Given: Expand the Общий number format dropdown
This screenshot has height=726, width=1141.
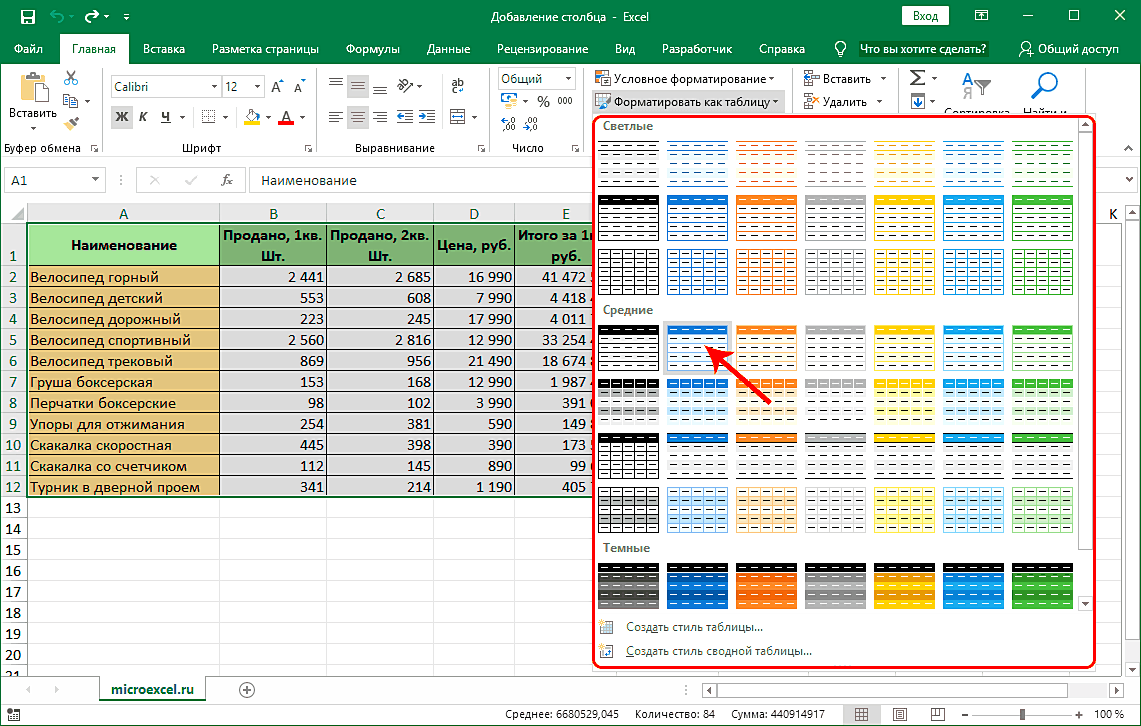Looking at the screenshot, I should click(x=569, y=79).
